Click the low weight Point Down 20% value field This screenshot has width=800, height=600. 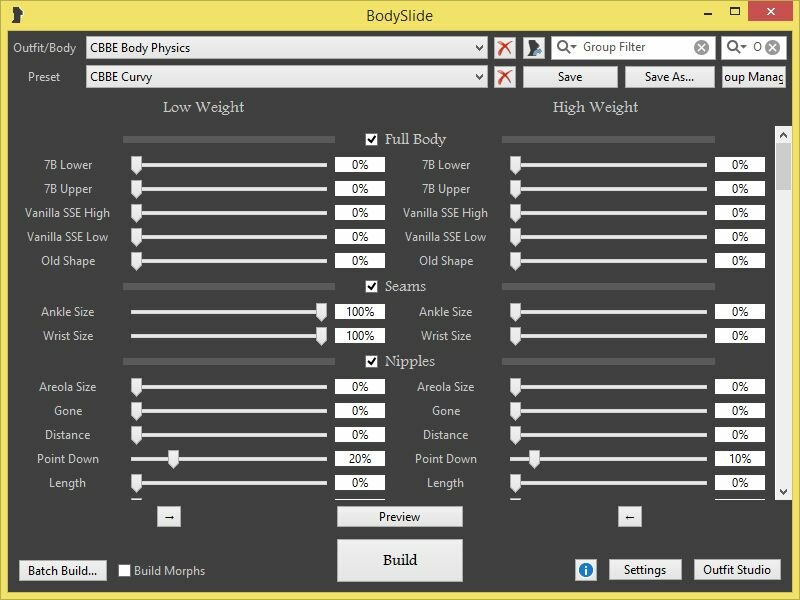coord(360,459)
